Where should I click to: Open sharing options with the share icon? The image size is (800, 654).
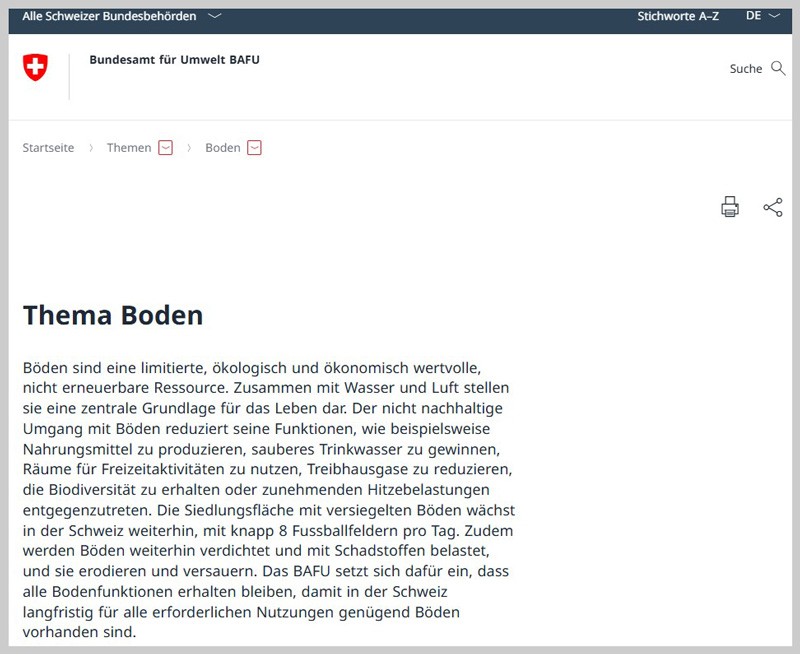773,207
